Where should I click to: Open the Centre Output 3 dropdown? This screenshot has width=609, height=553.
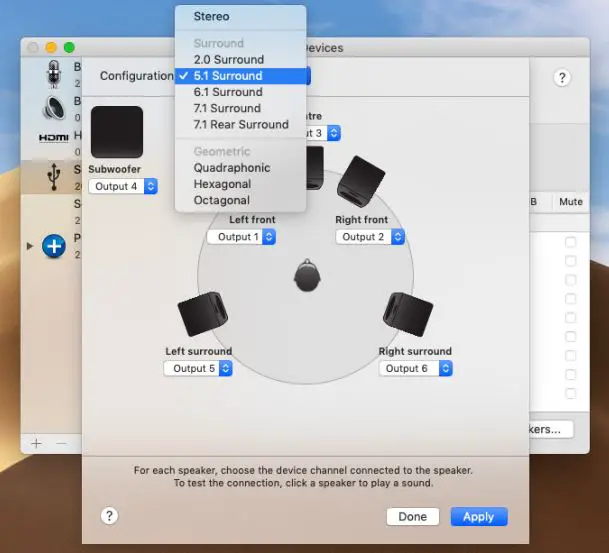323,133
